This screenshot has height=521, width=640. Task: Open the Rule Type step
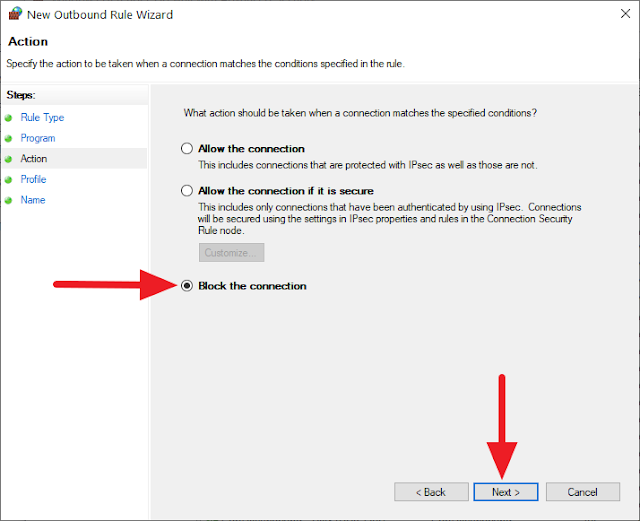click(x=42, y=118)
